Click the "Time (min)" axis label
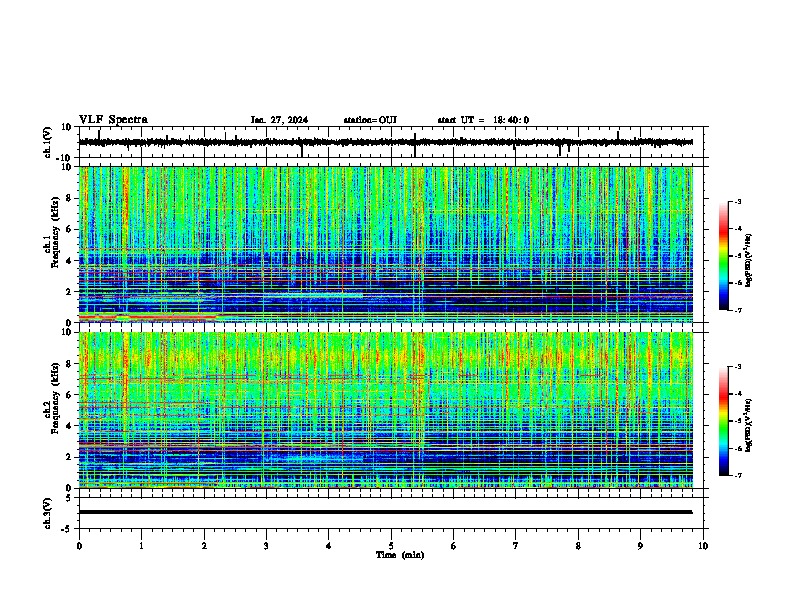This screenshot has height=612, width=792. pyautogui.click(x=400, y=555)
